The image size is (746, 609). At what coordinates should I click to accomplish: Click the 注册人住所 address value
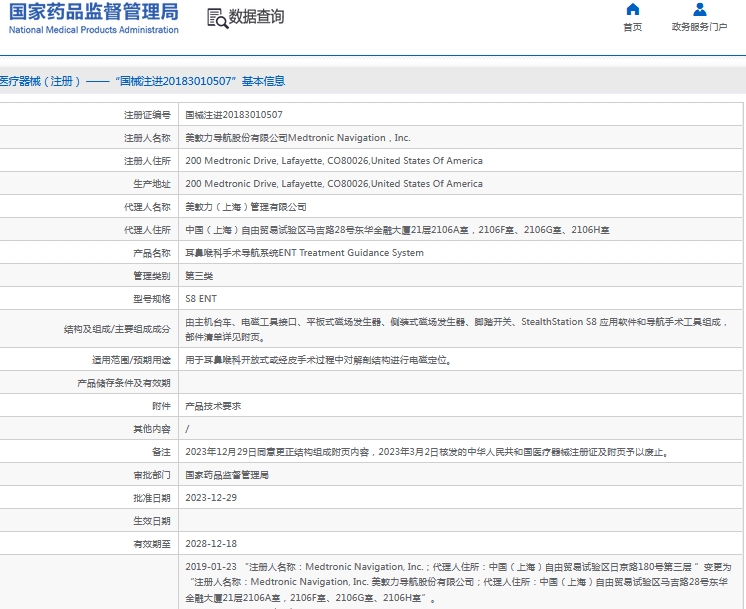click(x=334, y=161)
